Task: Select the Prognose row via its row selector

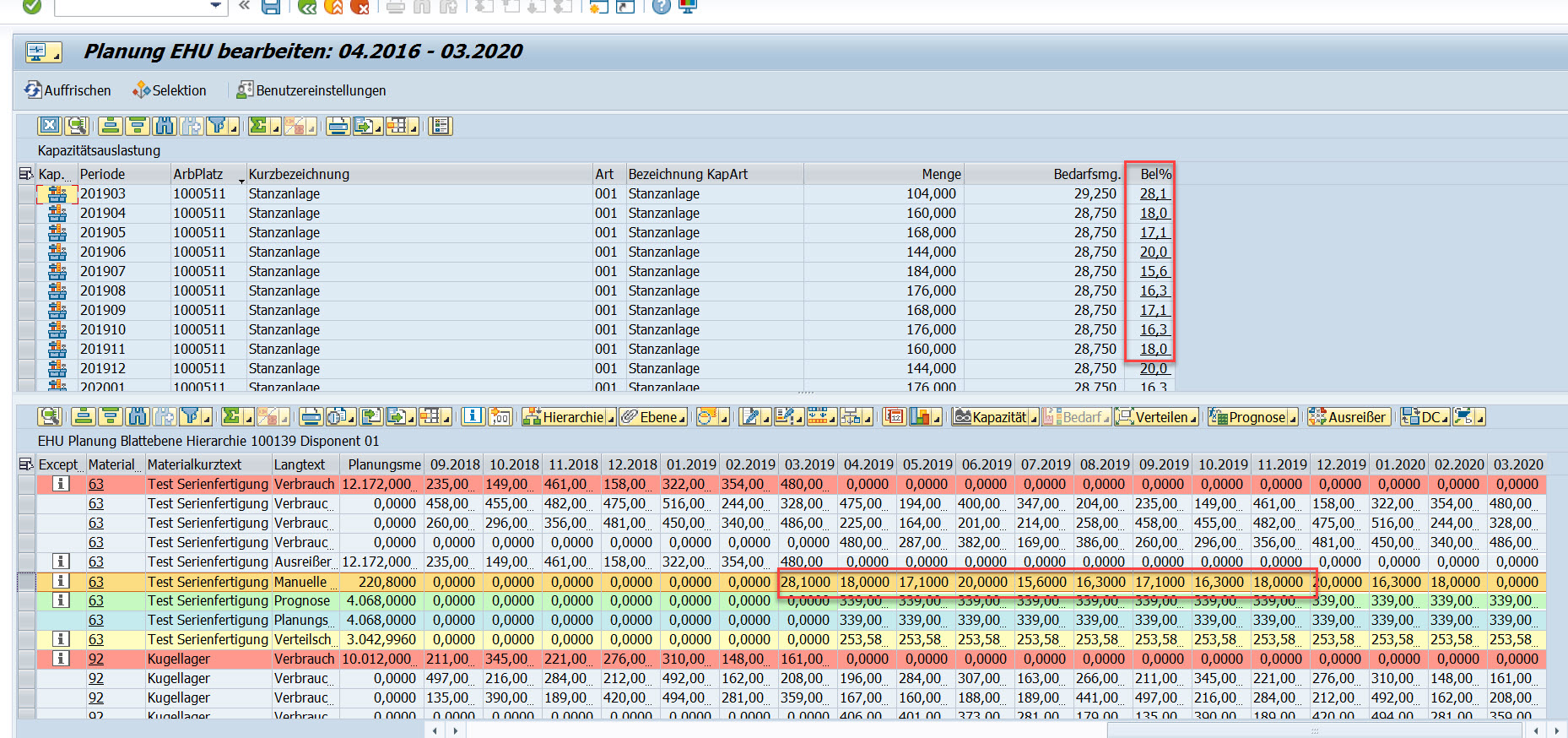Action: [26, 600]
